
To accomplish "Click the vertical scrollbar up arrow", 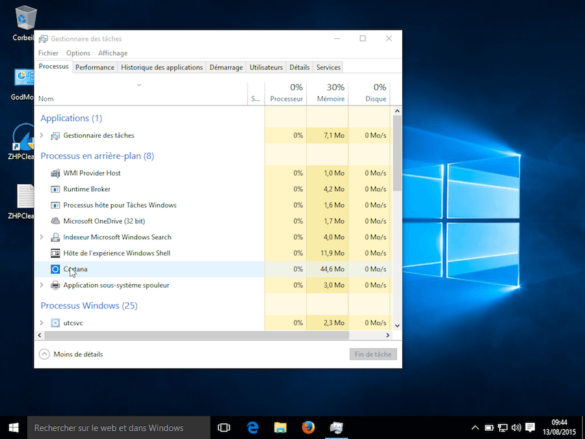I will coord(397,111).
